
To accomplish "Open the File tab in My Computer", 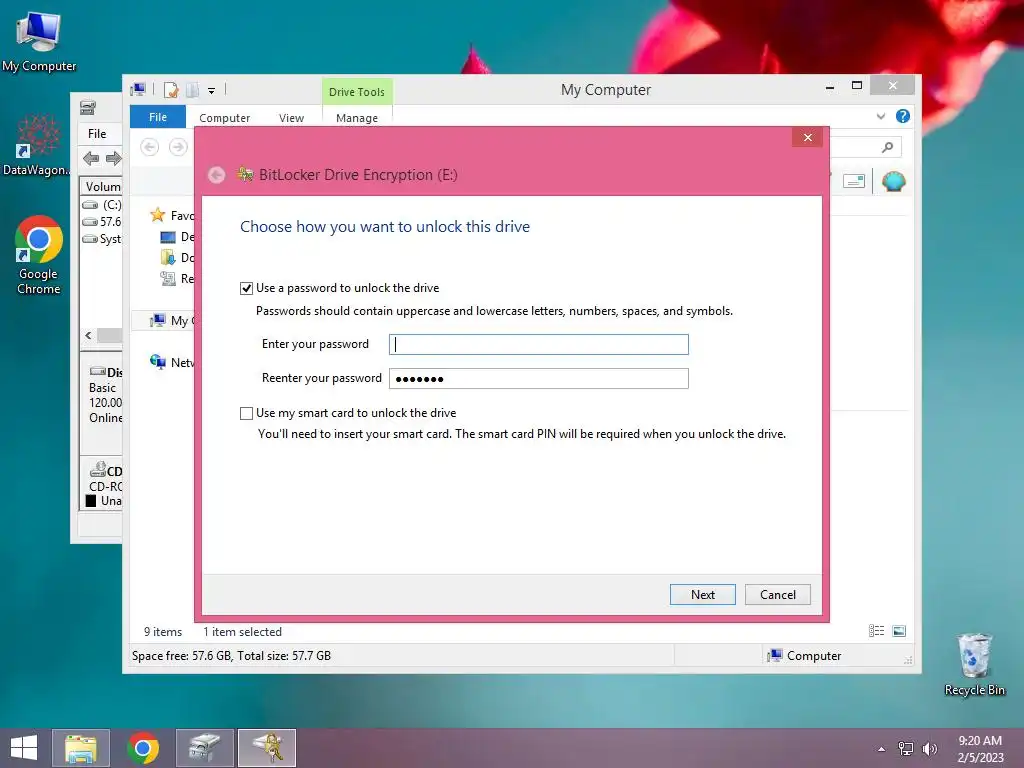I will pos(158,117).
